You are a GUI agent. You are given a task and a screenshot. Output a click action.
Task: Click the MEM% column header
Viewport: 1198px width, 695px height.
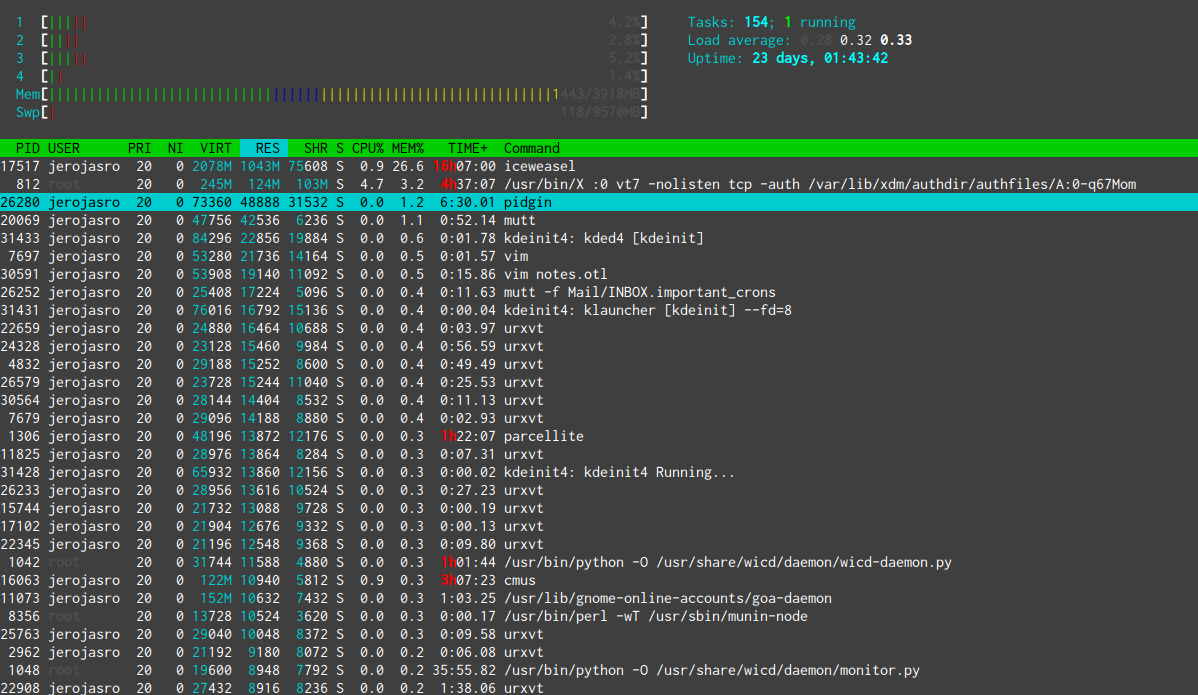click(x=408, y=148)
